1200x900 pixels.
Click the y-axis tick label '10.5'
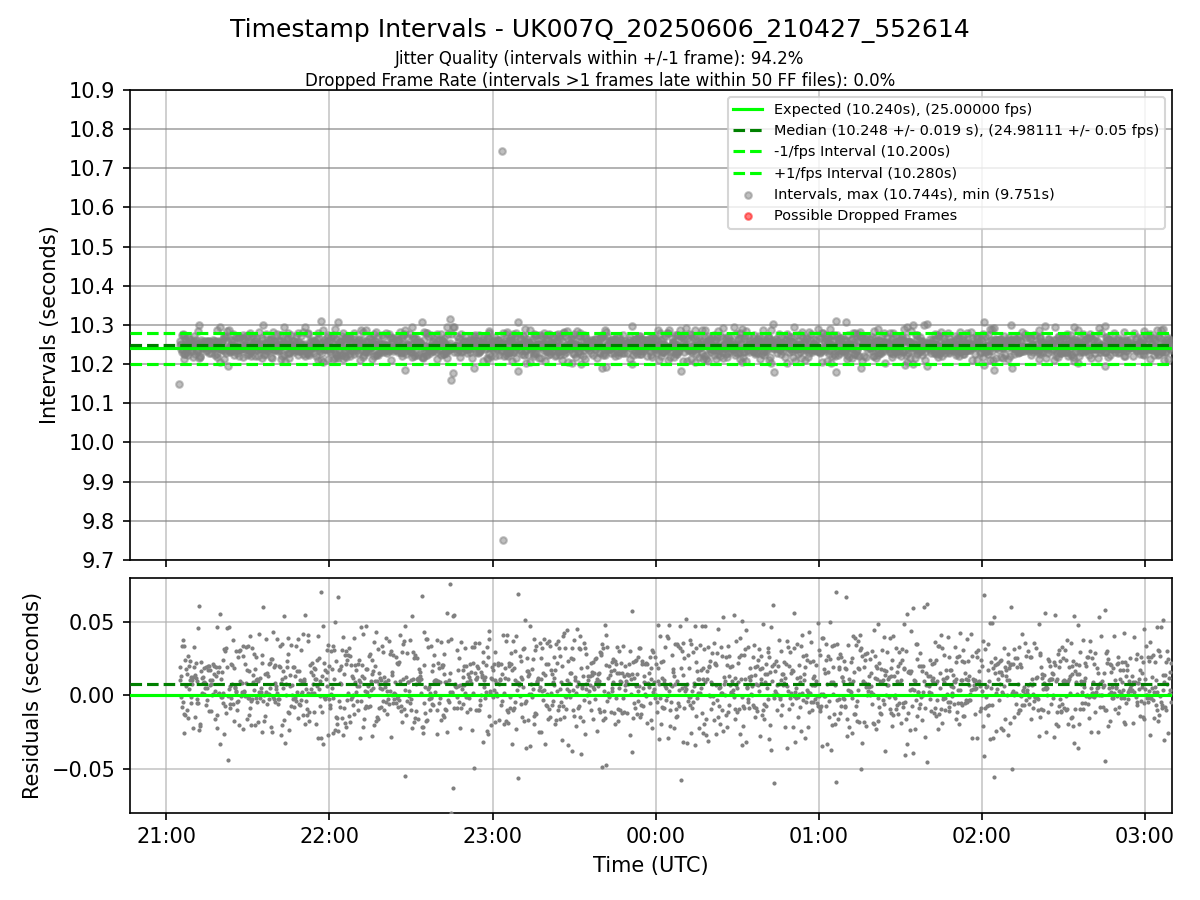pyautogui.click(x=94, y=247)
